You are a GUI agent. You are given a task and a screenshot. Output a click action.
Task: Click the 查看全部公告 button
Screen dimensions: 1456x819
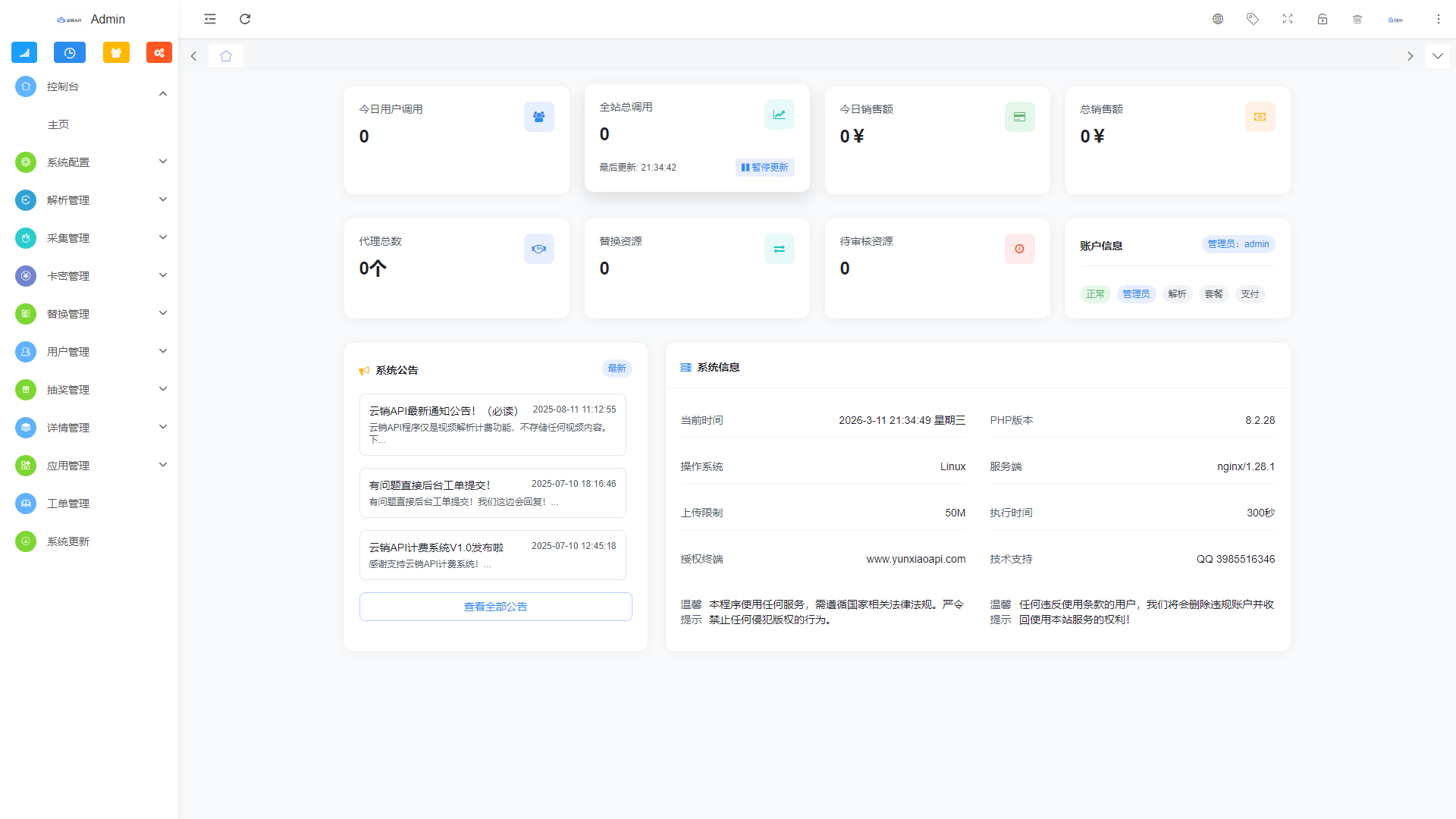[x=495, y=607]
